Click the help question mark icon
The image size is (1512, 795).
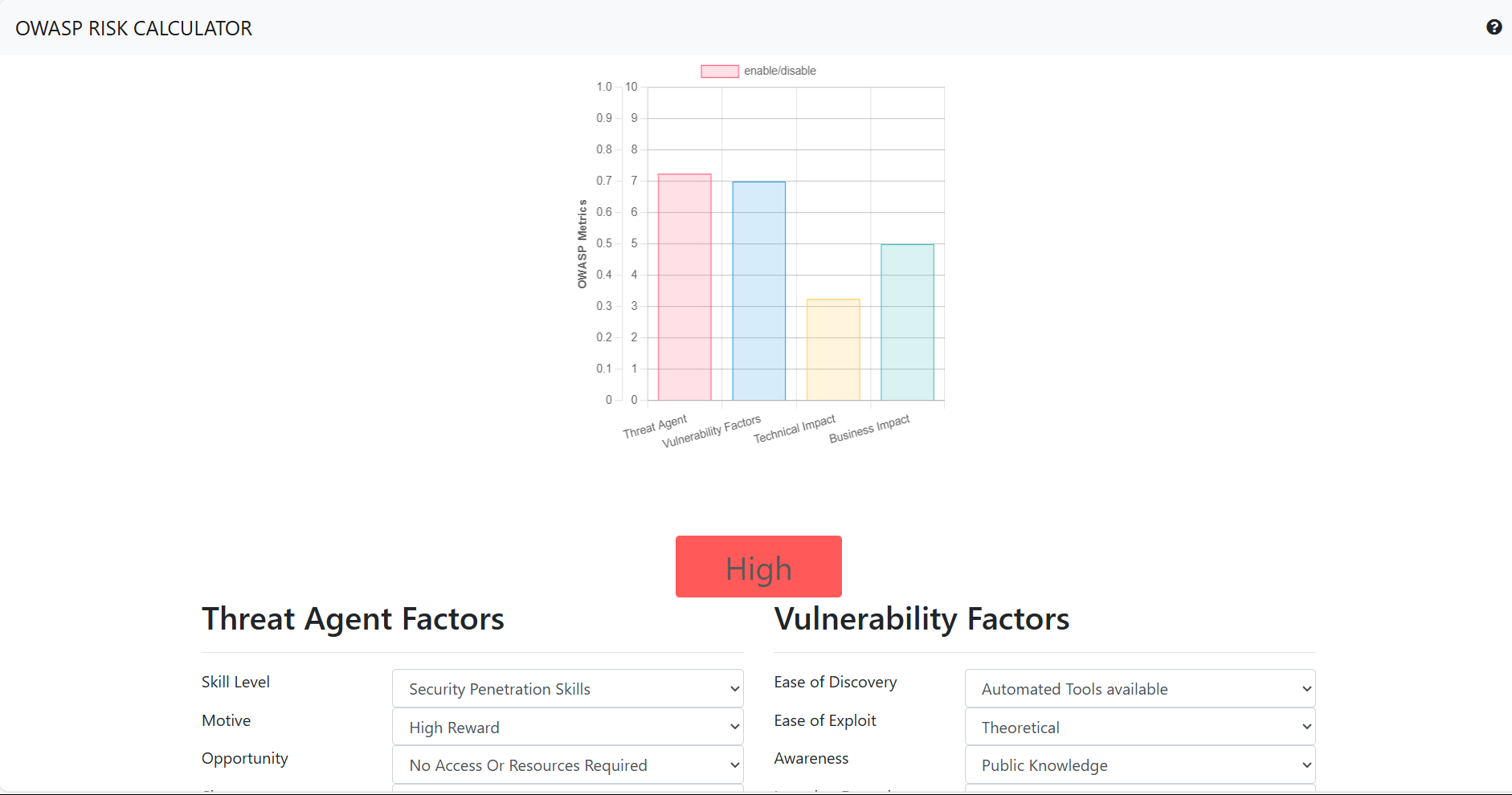[x=1495, y=27]
